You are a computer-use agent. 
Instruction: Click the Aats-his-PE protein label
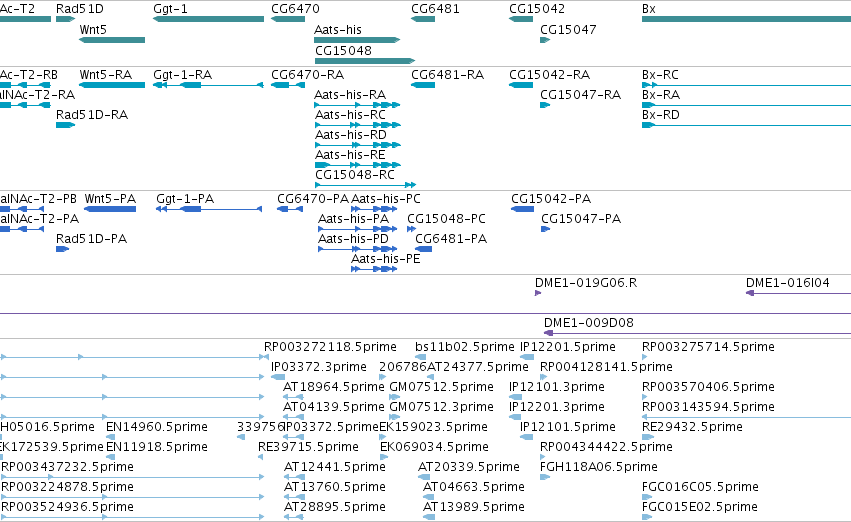(386, 259)
